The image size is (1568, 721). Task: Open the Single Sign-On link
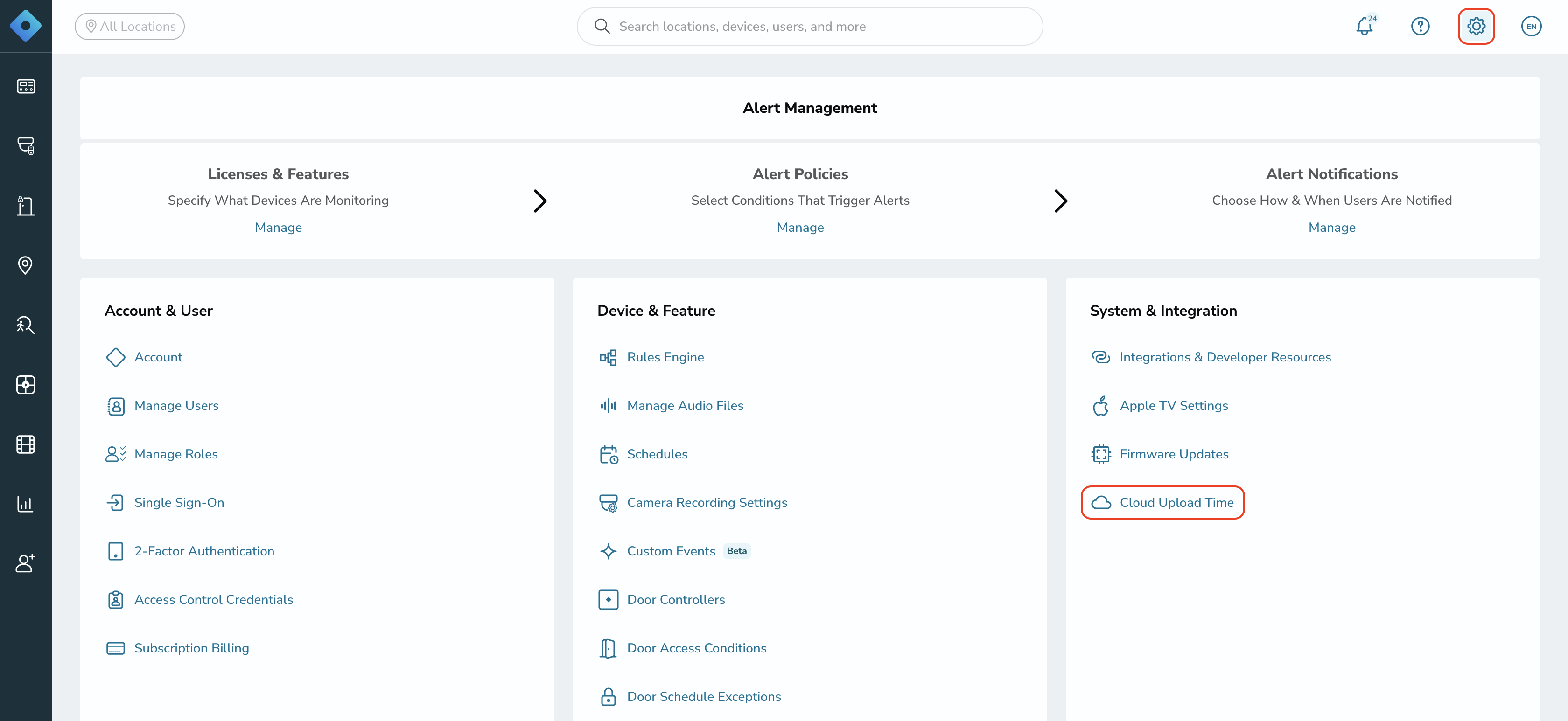(179, 503)
